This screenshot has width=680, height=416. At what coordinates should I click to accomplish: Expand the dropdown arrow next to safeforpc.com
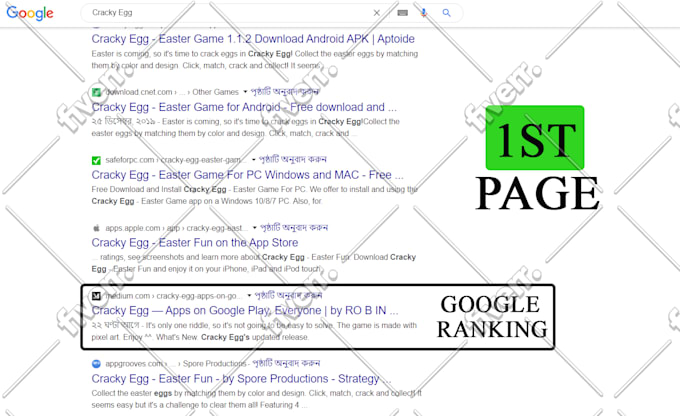254,160
